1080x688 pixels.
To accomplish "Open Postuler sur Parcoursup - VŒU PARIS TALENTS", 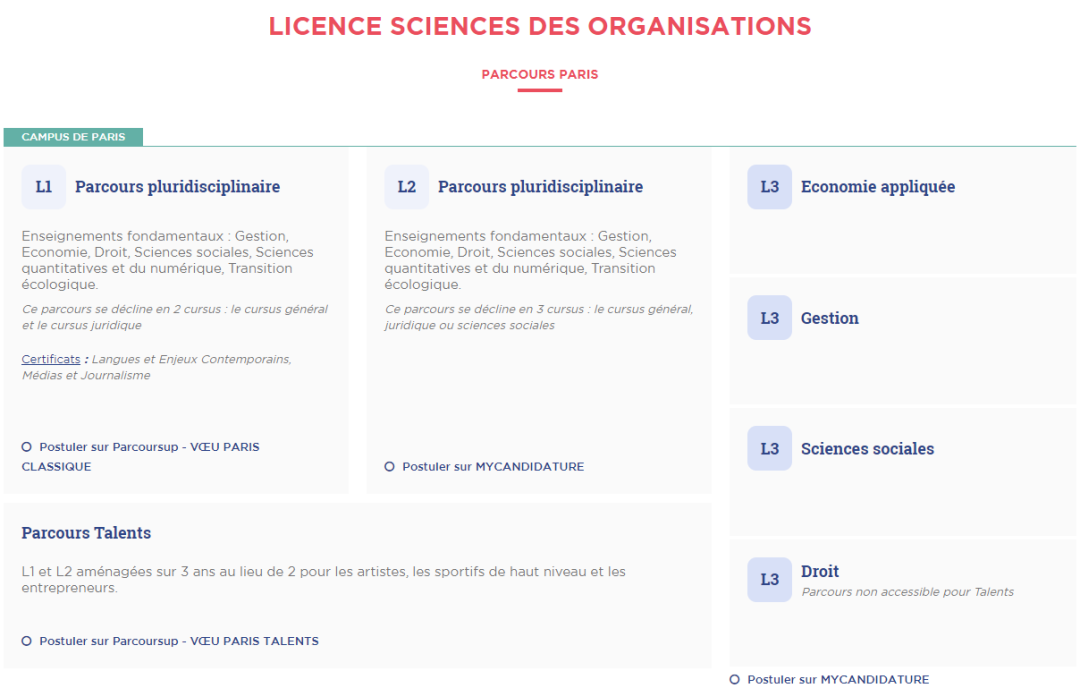I will [x=178, y=641].
